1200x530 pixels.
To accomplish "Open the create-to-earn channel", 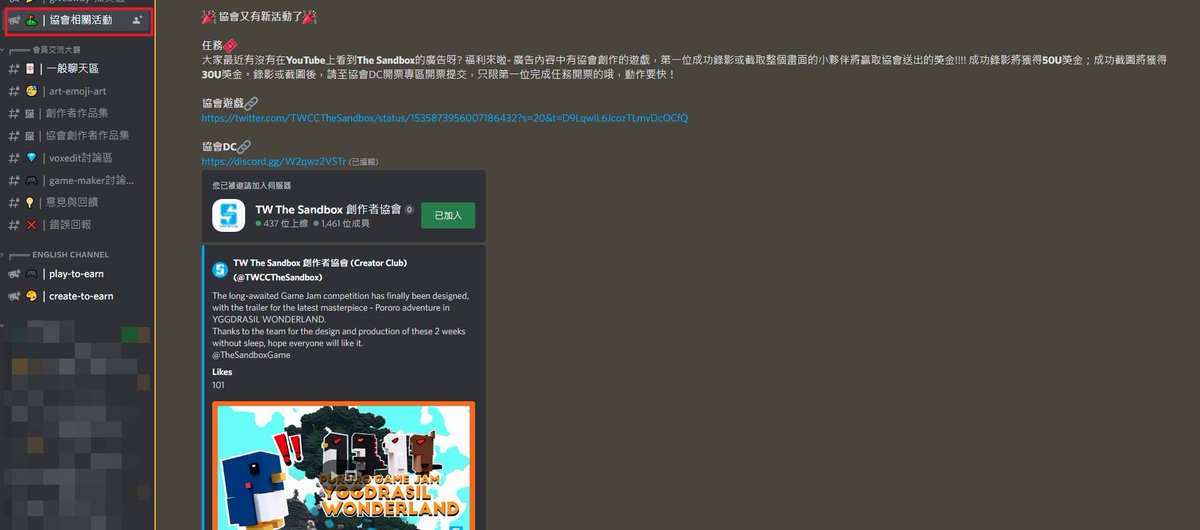I will click(x=78, y=296).
